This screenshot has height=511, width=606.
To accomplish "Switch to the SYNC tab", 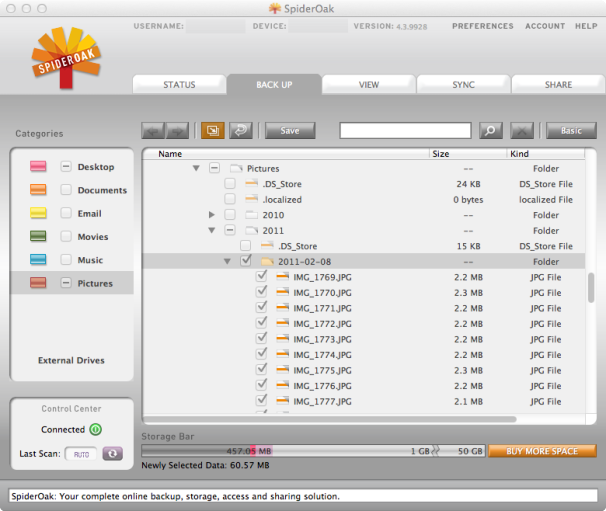I will coord(464,85).
